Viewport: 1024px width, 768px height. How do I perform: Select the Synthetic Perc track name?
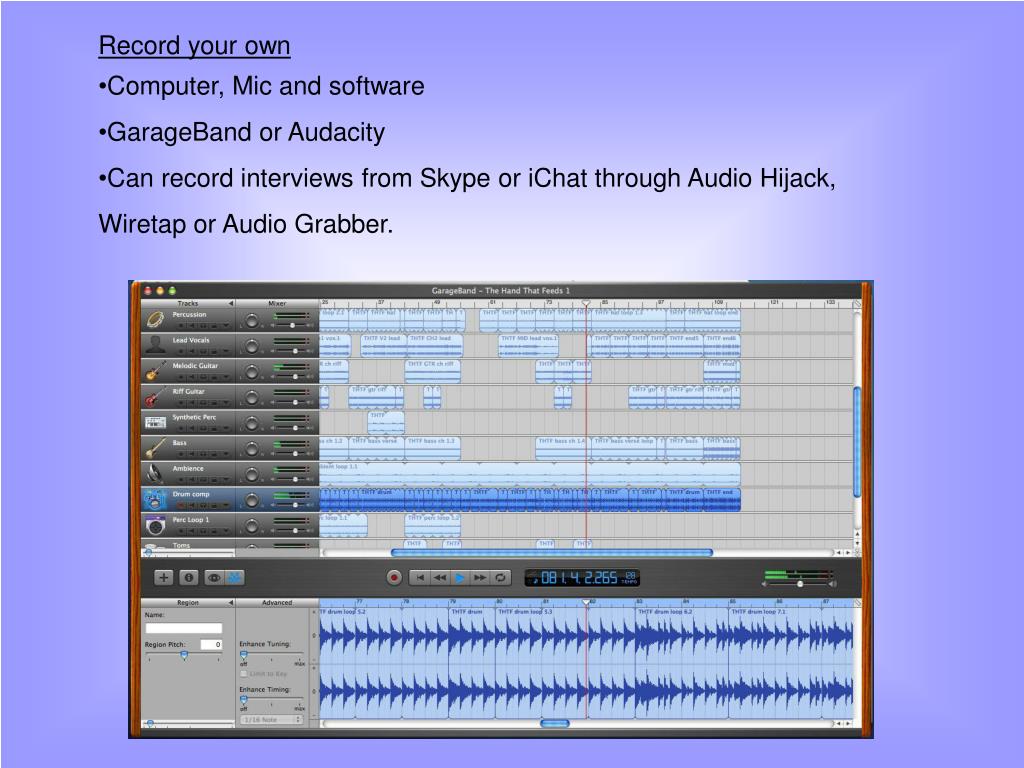click(194, 417)
